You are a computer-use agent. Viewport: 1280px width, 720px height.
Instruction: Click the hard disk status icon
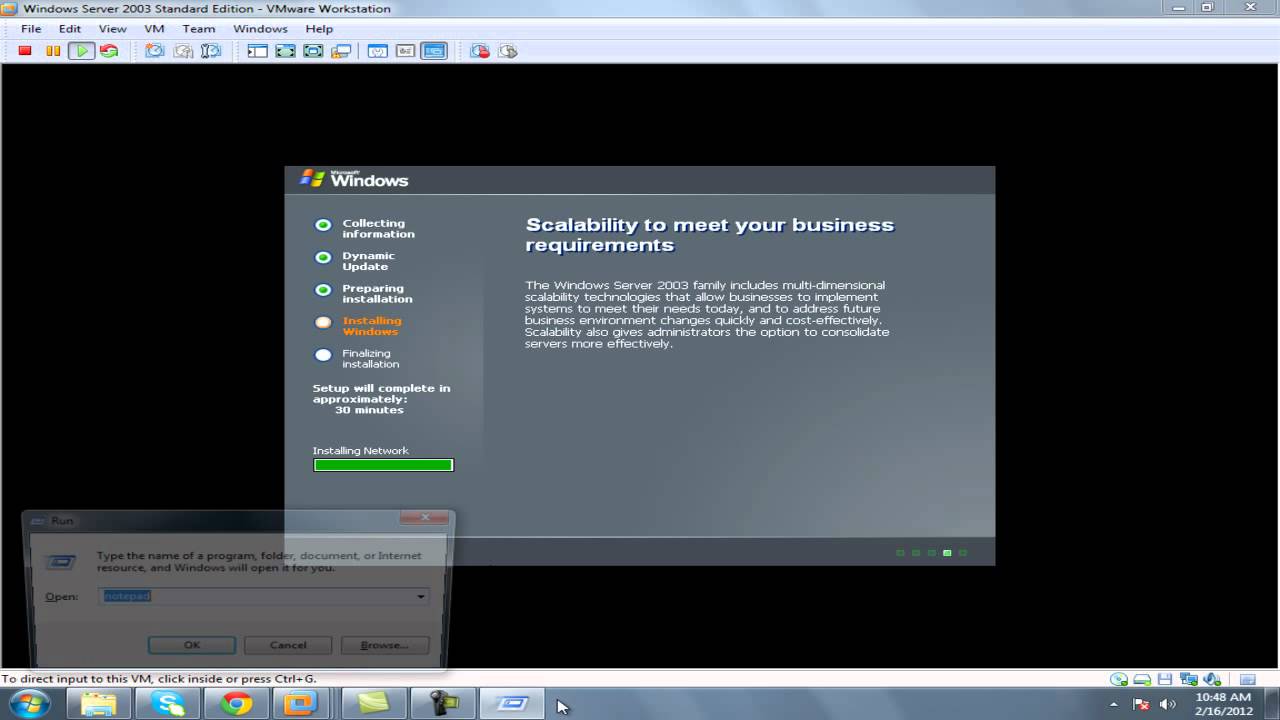tap(1143, 679)
